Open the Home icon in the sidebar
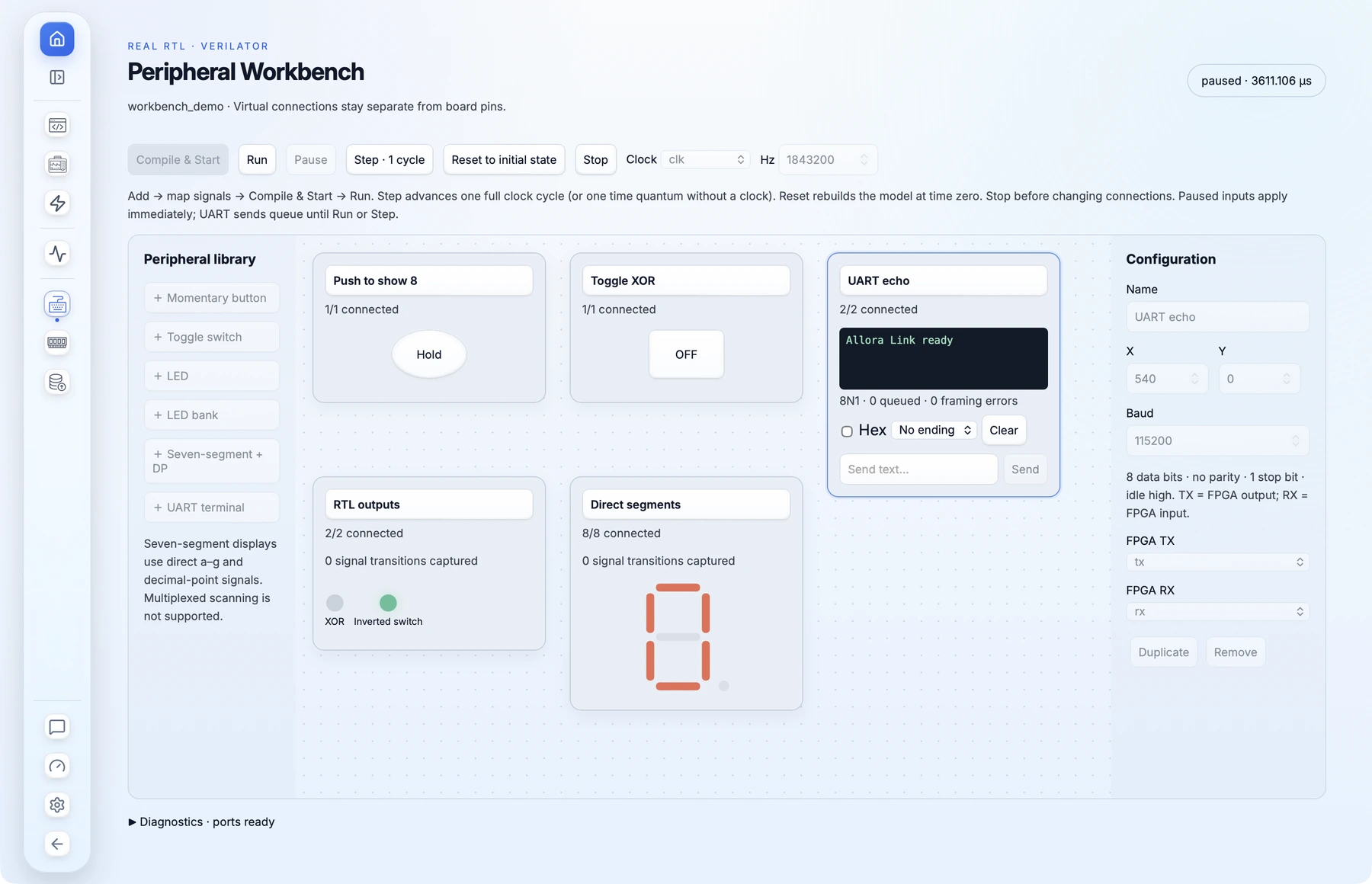This screenshot has height=884, width=1372. pos(57,39)
